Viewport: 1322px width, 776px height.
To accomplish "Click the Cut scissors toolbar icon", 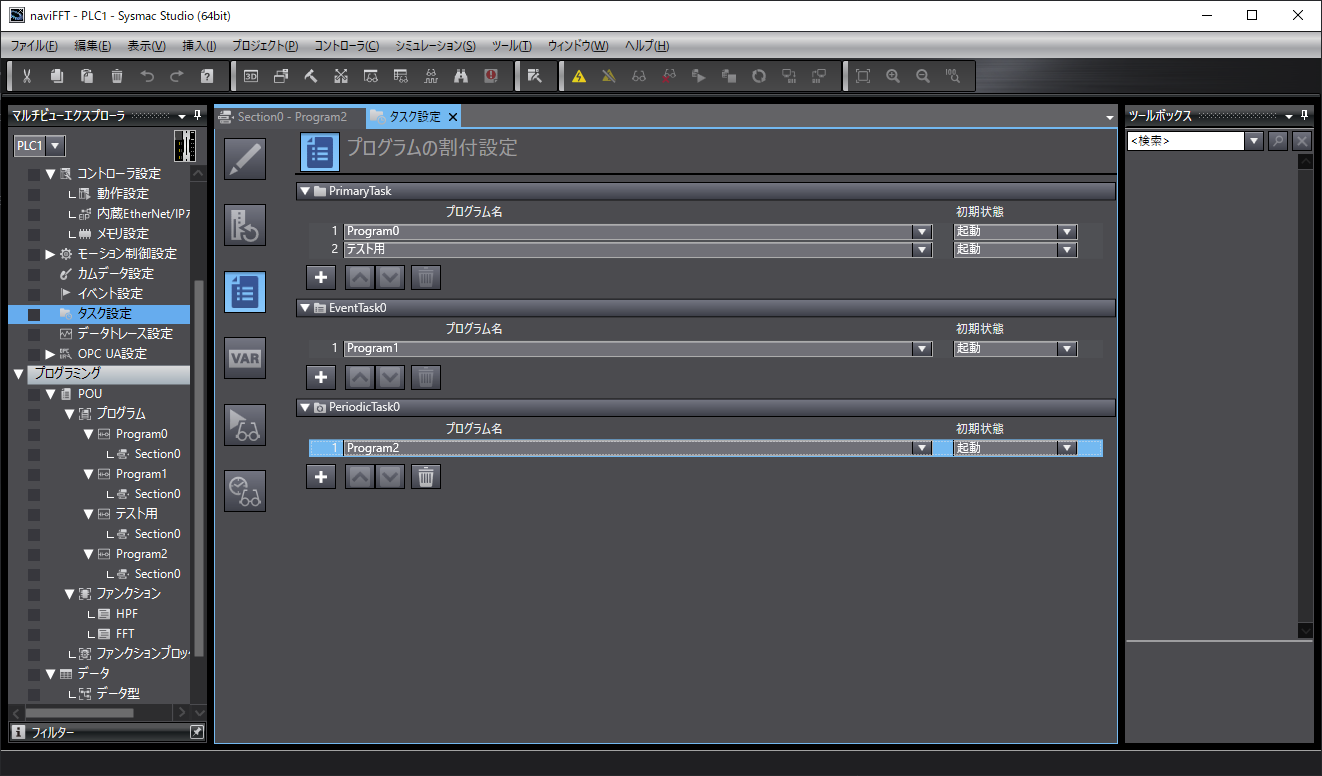I will (x=27, y=76).
